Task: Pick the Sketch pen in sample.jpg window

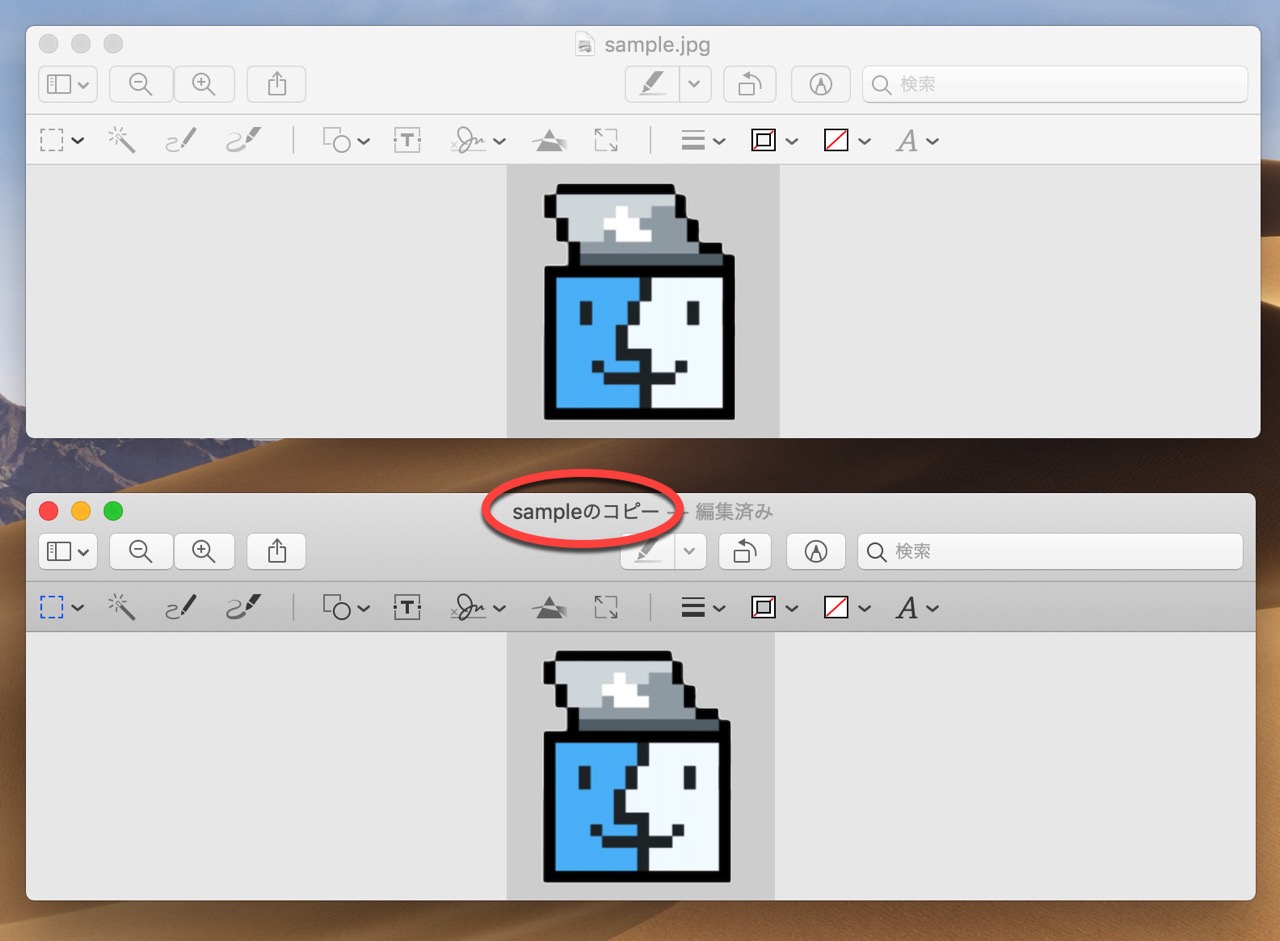Action: 181,141
